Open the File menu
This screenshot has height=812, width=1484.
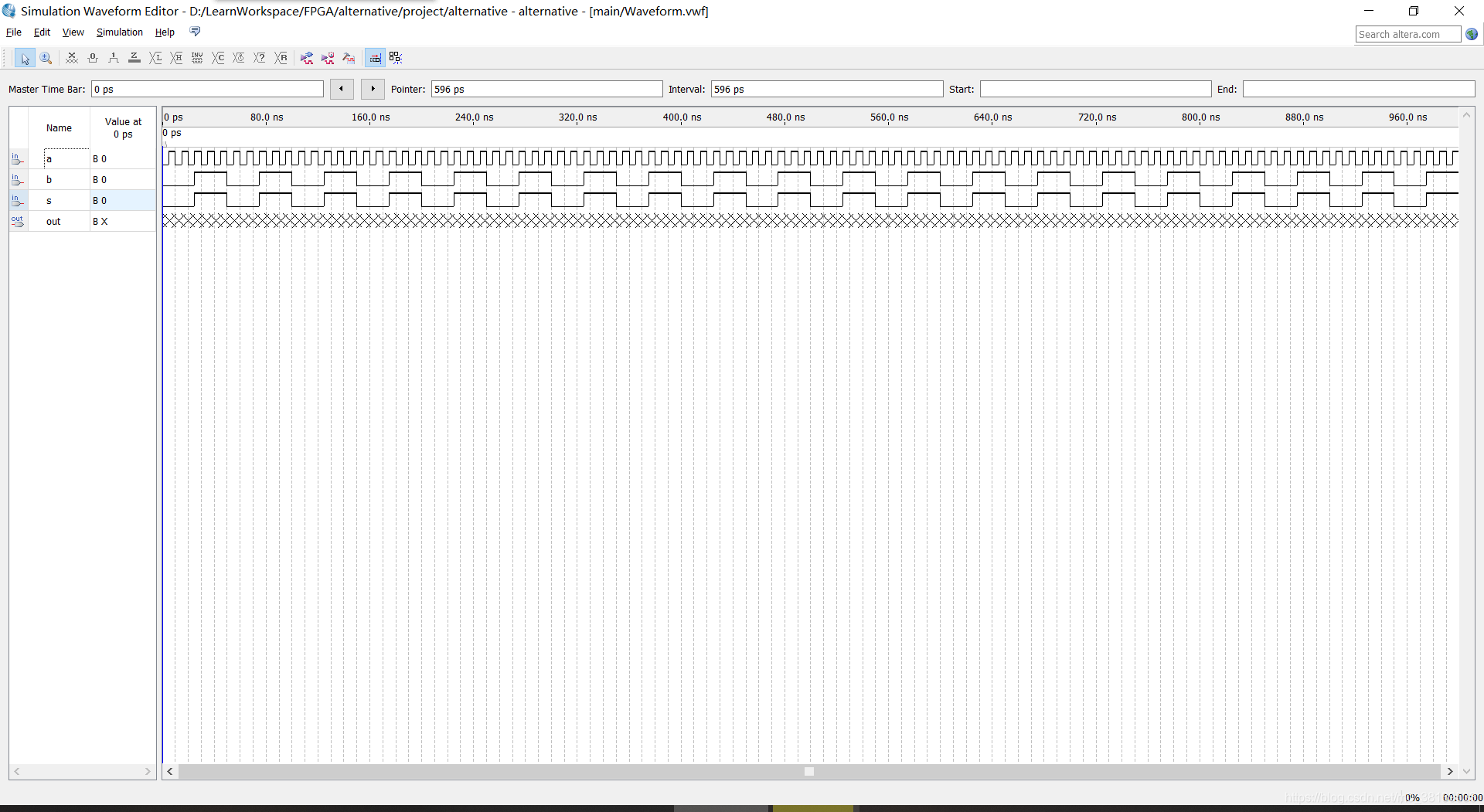click(x=14, y=32)
